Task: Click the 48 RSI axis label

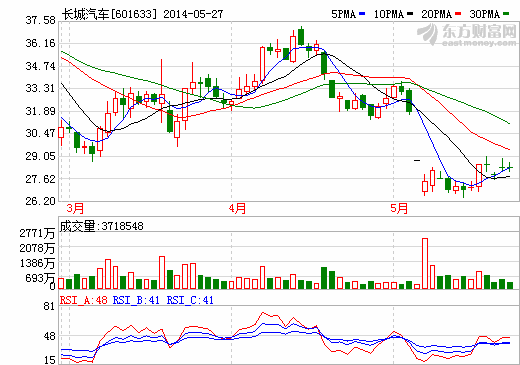Action: click(49, 336)
